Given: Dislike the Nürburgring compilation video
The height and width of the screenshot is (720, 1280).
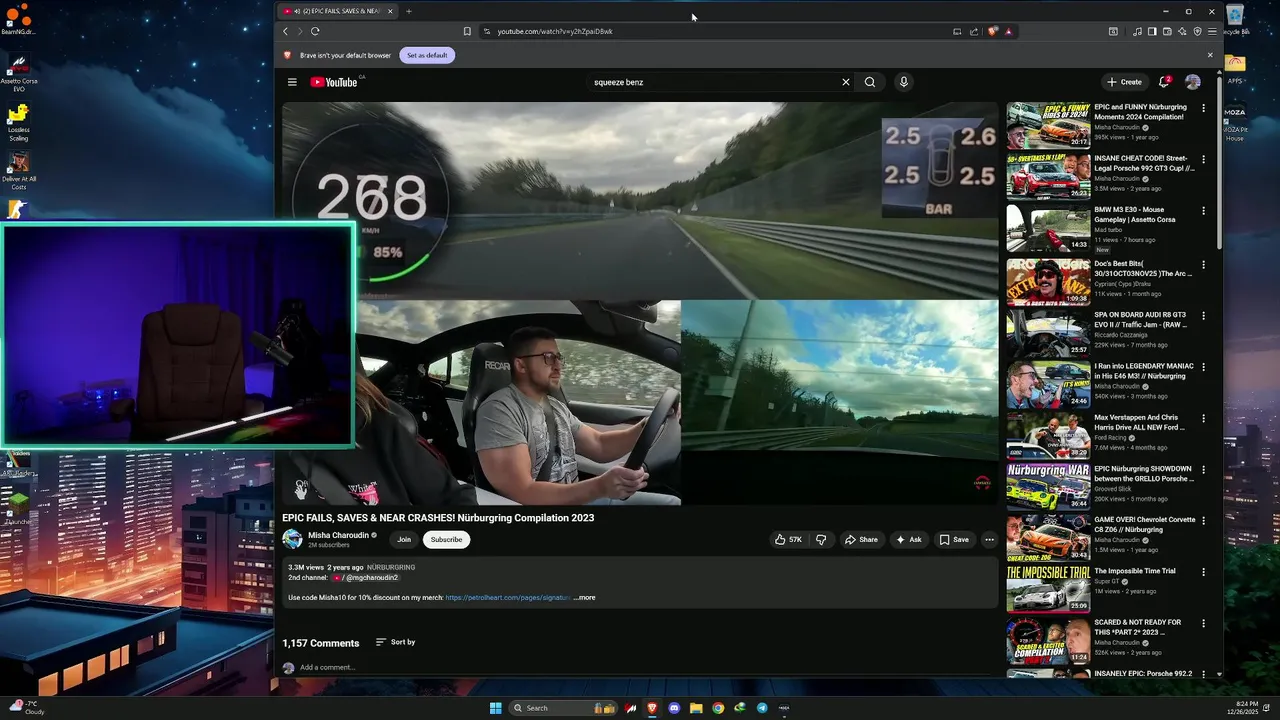Looking at the screenshot, I should (x=821, y=539).
